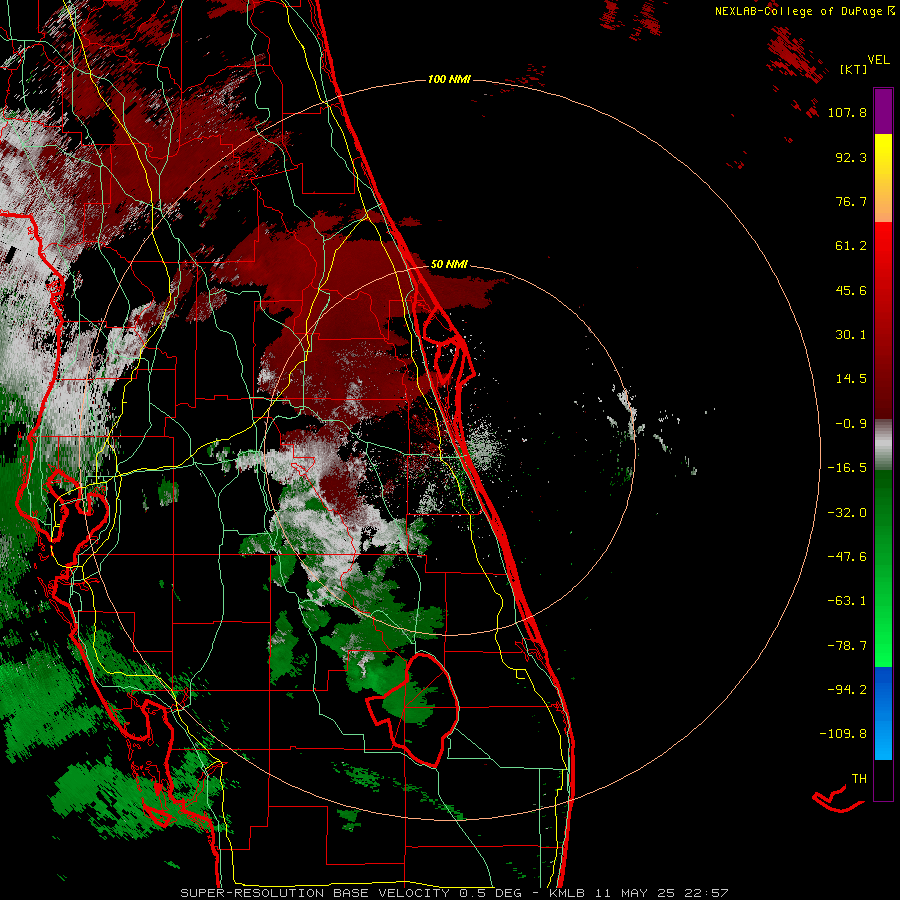Select the 107.8 velocity scale value
Viewport: 900px width, 900px height.
pyautogui.click(x=847, y=112)
